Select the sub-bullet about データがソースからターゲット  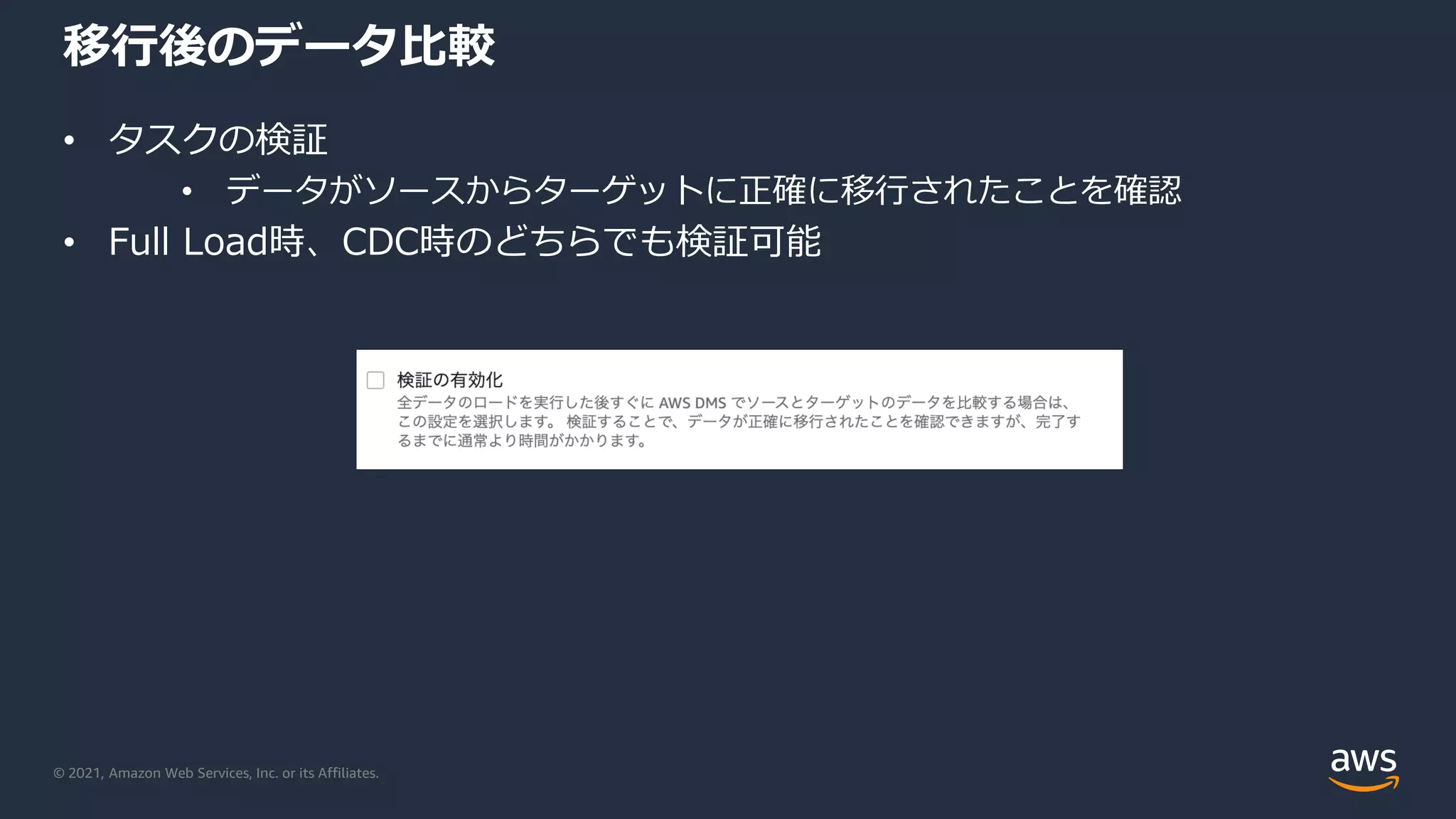703,190
